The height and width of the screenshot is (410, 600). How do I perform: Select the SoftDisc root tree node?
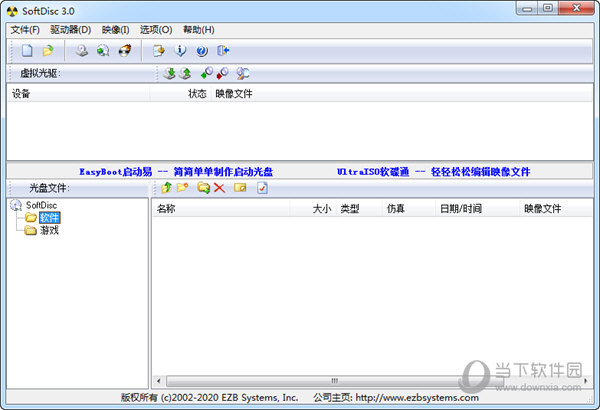[x=41, y=205]
